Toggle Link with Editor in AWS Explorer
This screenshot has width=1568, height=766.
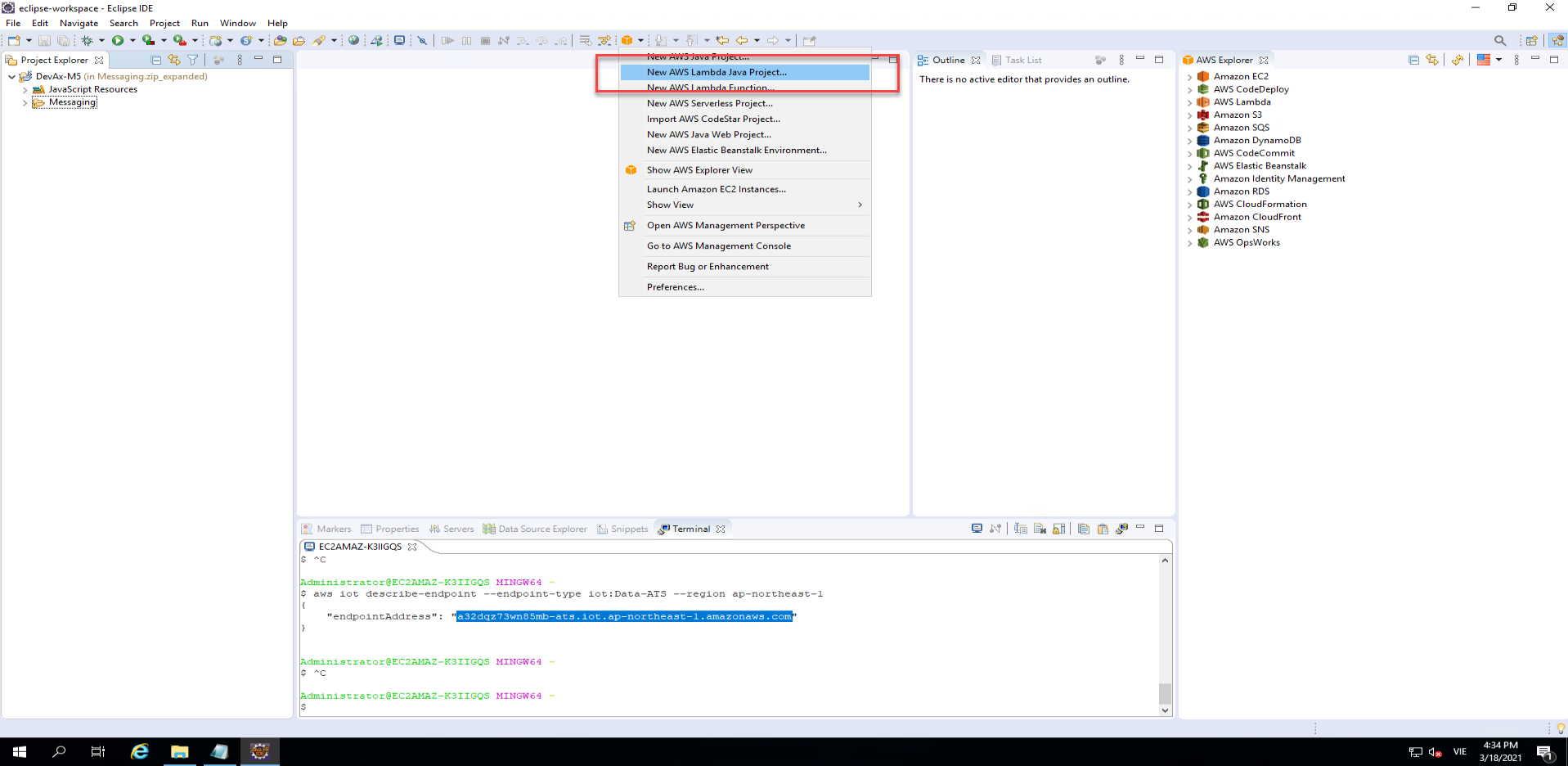(x=1432, y=60)
